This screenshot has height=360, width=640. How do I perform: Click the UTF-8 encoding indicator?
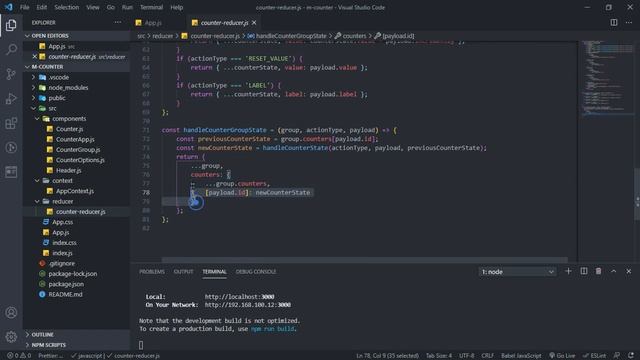(x=467, y=356)
